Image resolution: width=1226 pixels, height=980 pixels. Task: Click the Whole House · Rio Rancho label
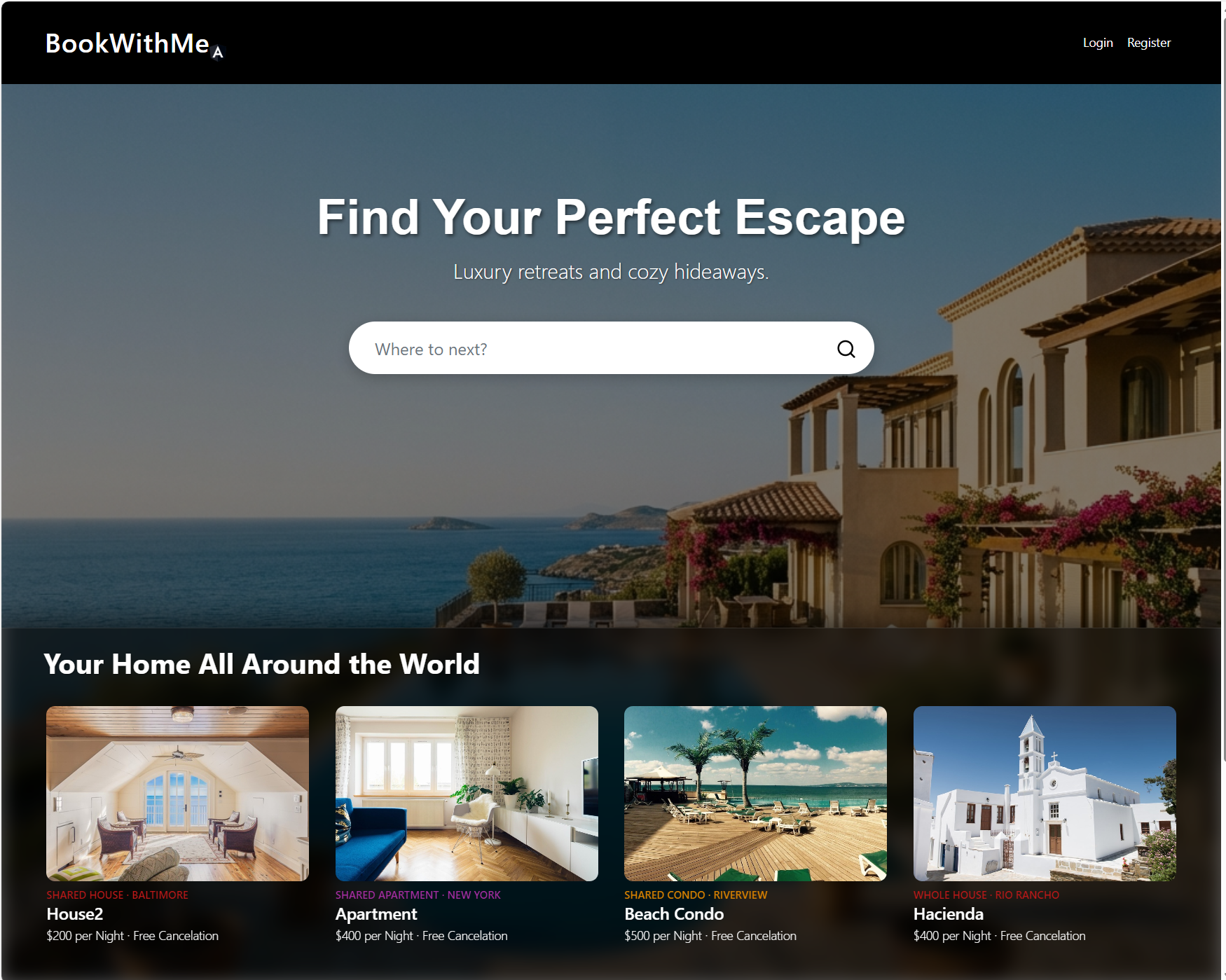click(x=986, y=895)
